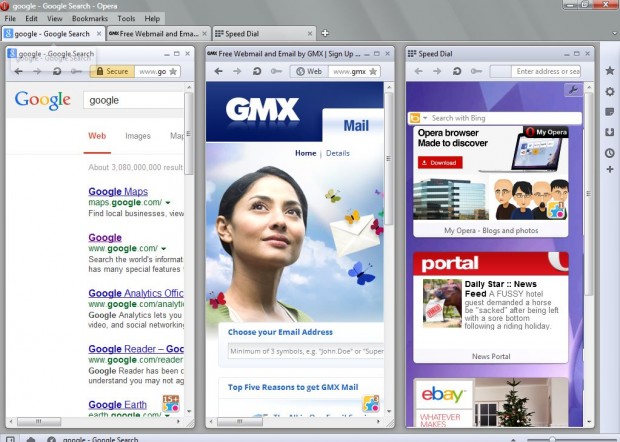Toggle the star in Google window address bar
The width and height of the screenshot is (620, 442).
click(x=173, y=72)
